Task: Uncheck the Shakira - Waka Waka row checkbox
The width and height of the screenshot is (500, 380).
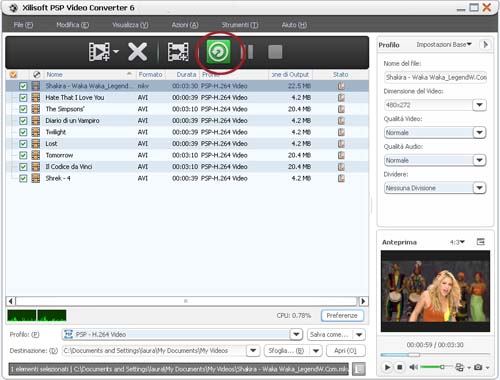Action: (23, 86)
